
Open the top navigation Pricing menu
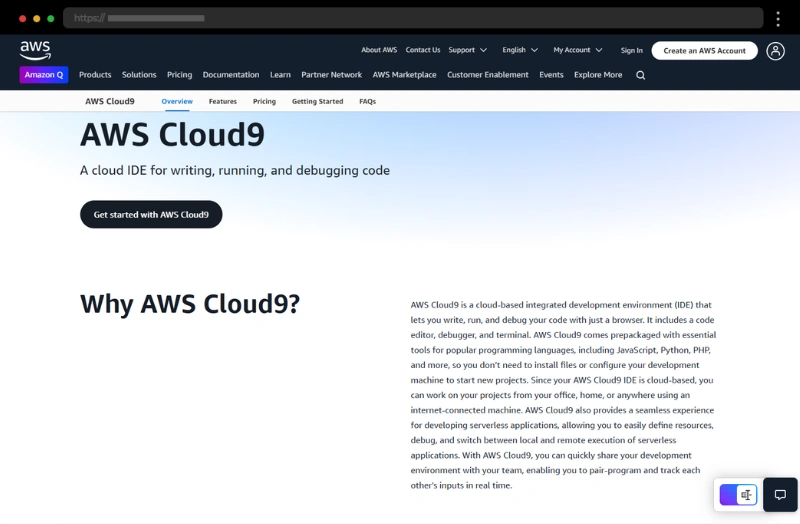[x=180, y=74]
